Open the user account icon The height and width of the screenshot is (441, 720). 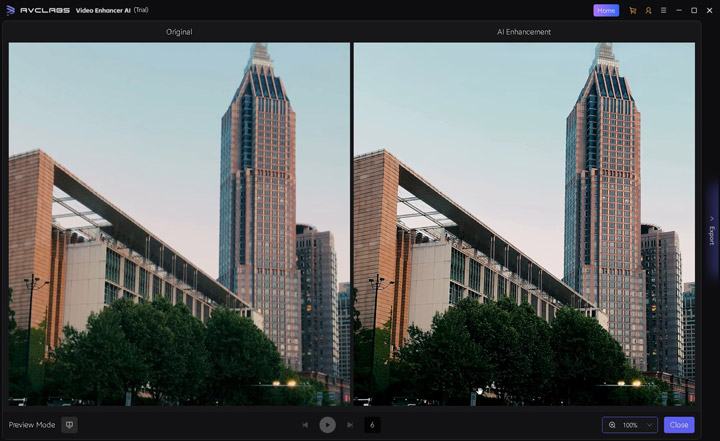[648, 11]
